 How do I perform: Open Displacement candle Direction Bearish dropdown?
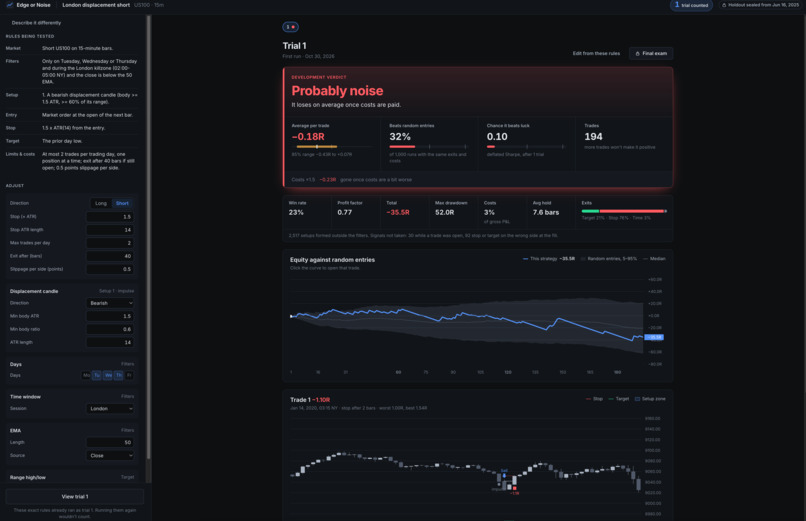coord(110,303)
